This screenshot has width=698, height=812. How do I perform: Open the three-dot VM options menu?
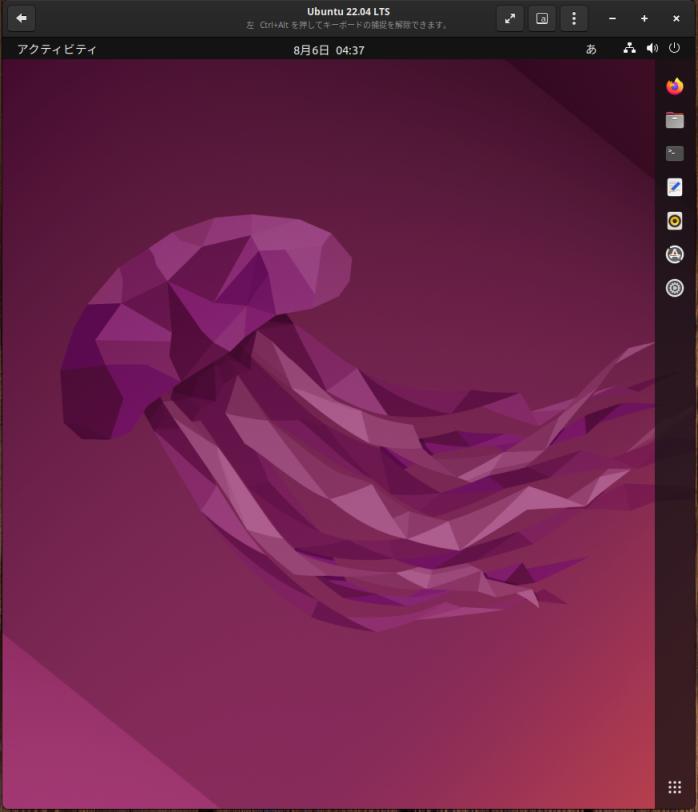click(x=574, y=19)
